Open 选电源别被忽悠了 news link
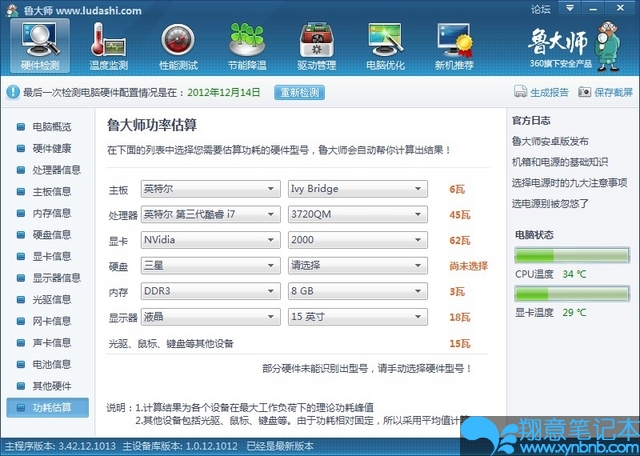The height and width of the screenshot is (456, 640). point(550,203)
